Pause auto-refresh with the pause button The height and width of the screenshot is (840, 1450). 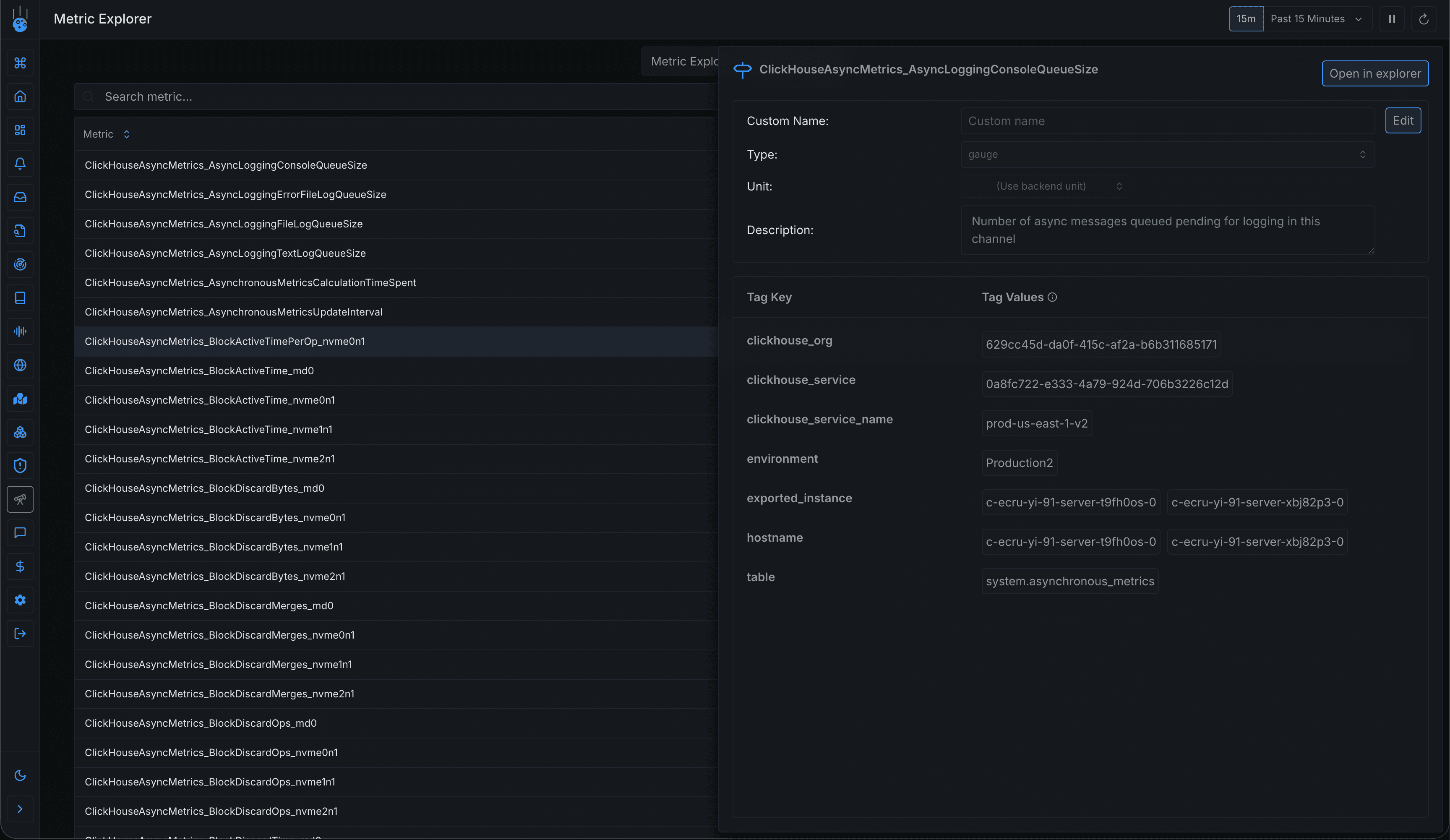pyautogui.click(x=1391, y=18)
